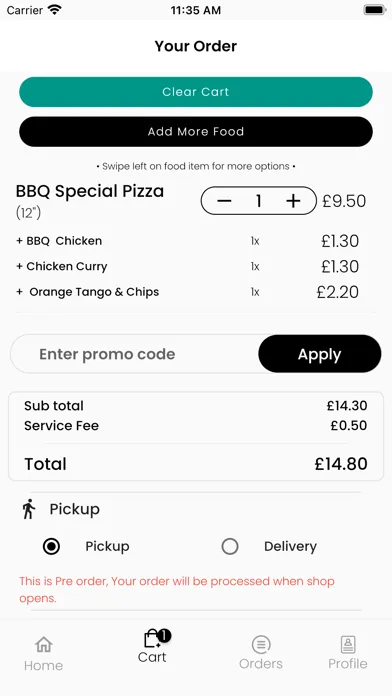The height and width of the screenshot is (696, 392).
Task: Click the Wi-Fi signal icon
Action: (55, 10)
